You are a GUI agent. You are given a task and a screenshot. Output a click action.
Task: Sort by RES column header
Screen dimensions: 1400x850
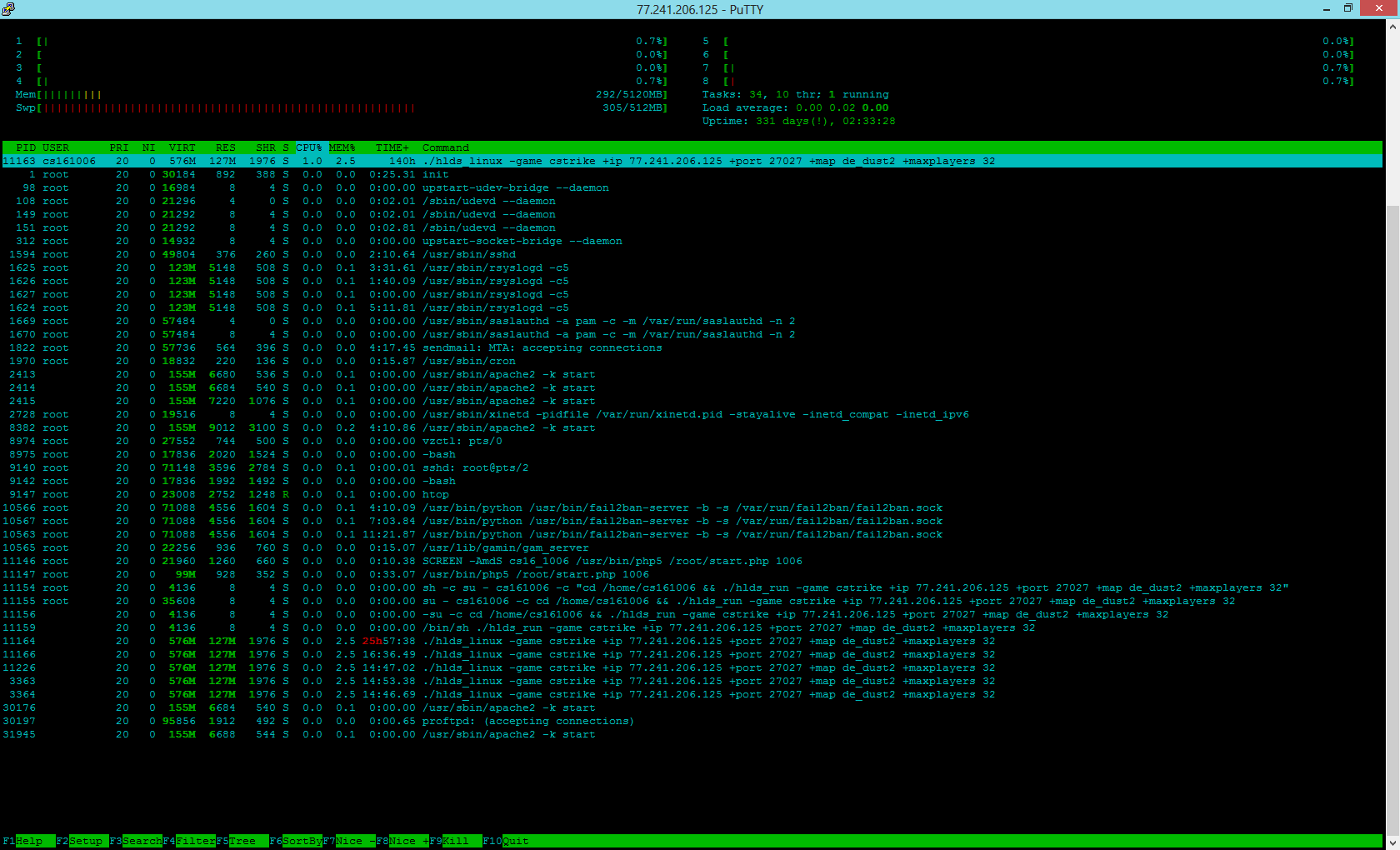tap(225, 147)
